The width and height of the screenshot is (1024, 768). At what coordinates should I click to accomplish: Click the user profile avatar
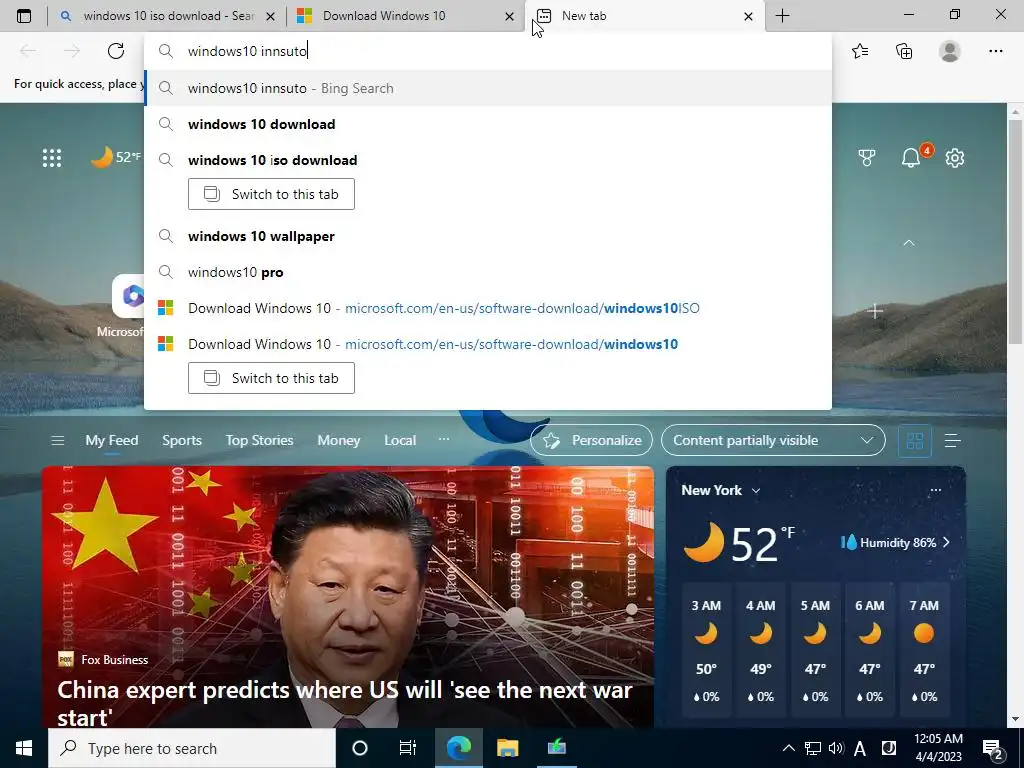pyautogui.click(x=950, y=51)
